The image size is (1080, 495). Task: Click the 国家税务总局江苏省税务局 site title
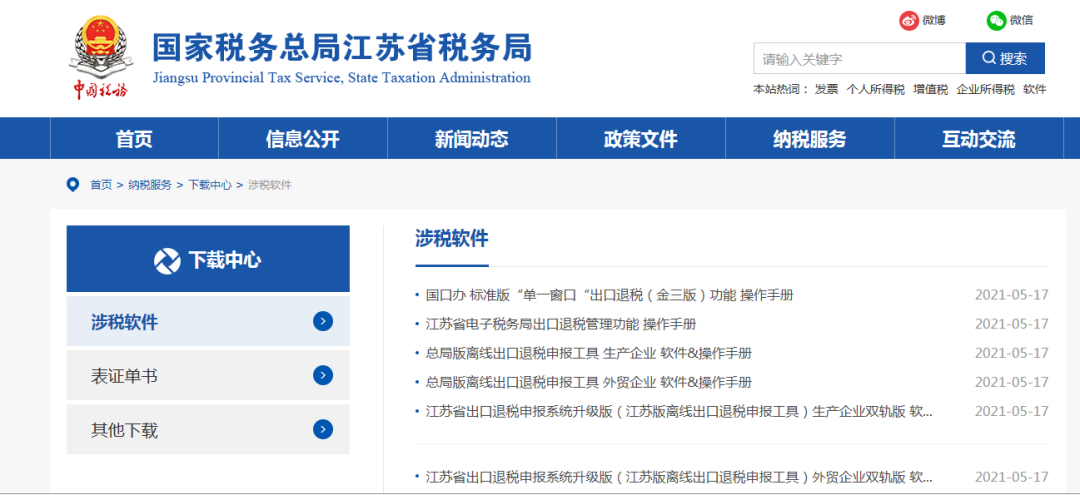[342, 48]
